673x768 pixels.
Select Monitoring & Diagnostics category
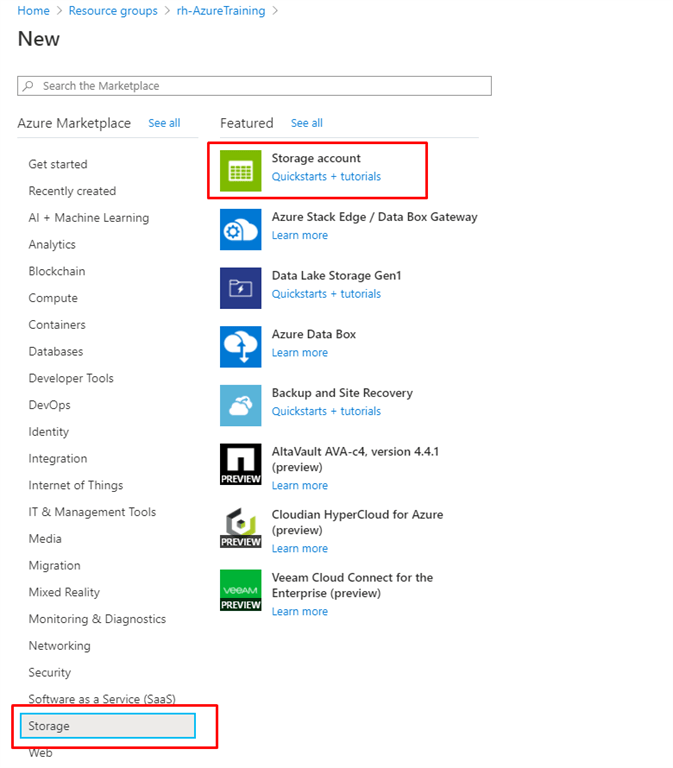[97, 619]
